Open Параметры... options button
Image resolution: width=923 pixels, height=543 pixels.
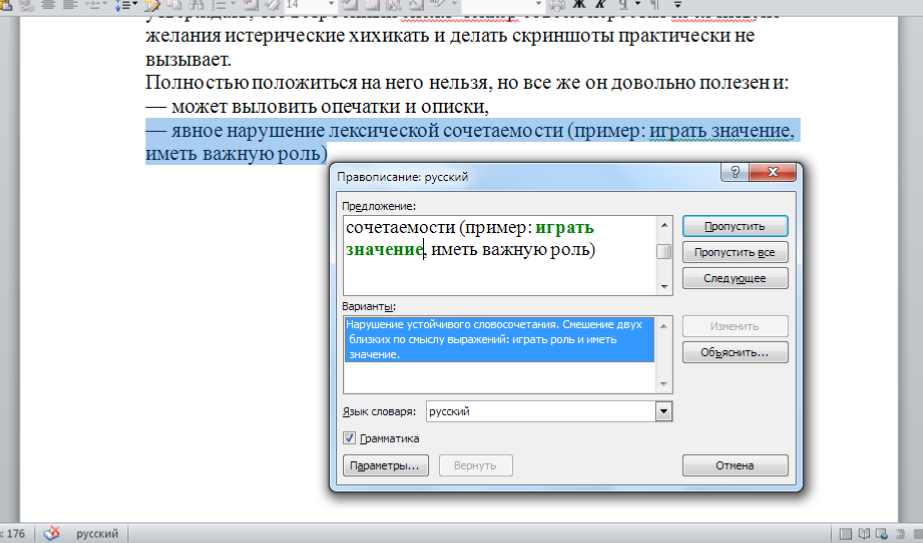point(385,465)
